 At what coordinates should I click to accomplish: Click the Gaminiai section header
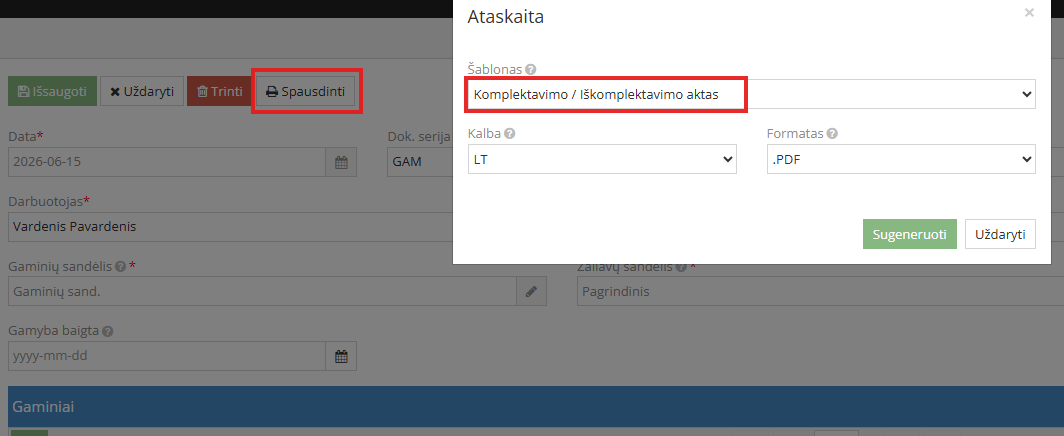pos(536,407)
